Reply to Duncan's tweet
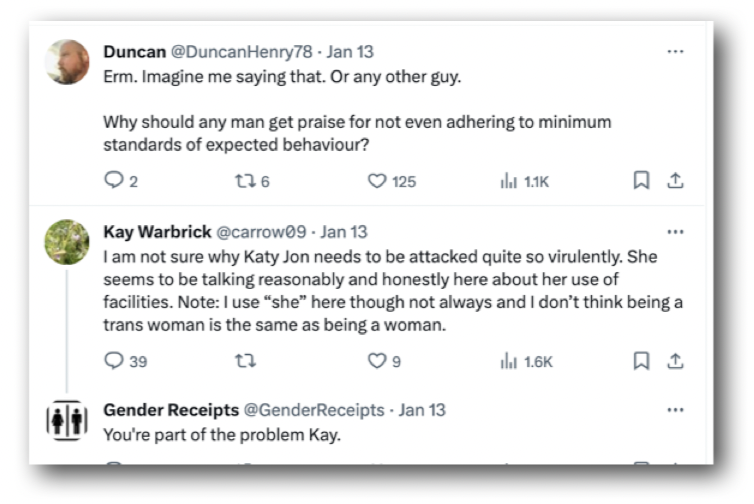Viewport: 754px width, 504px height. (113, 181)
